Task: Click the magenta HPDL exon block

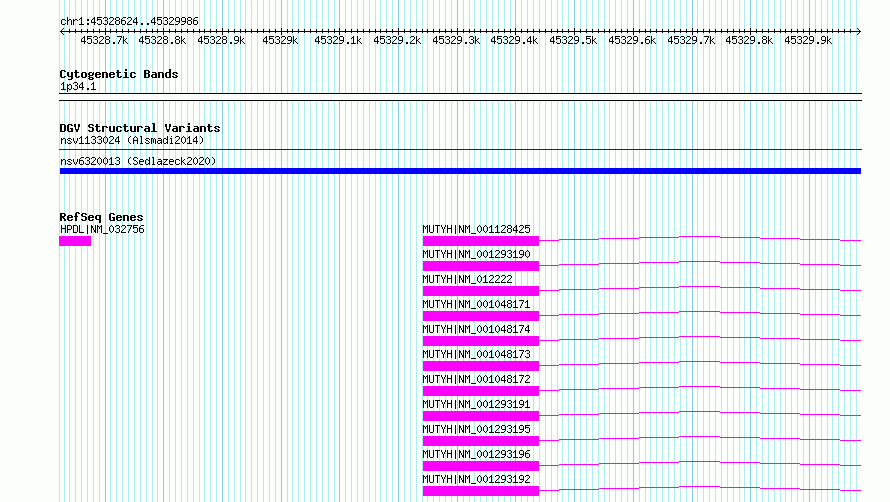Action: coord(75,241)
